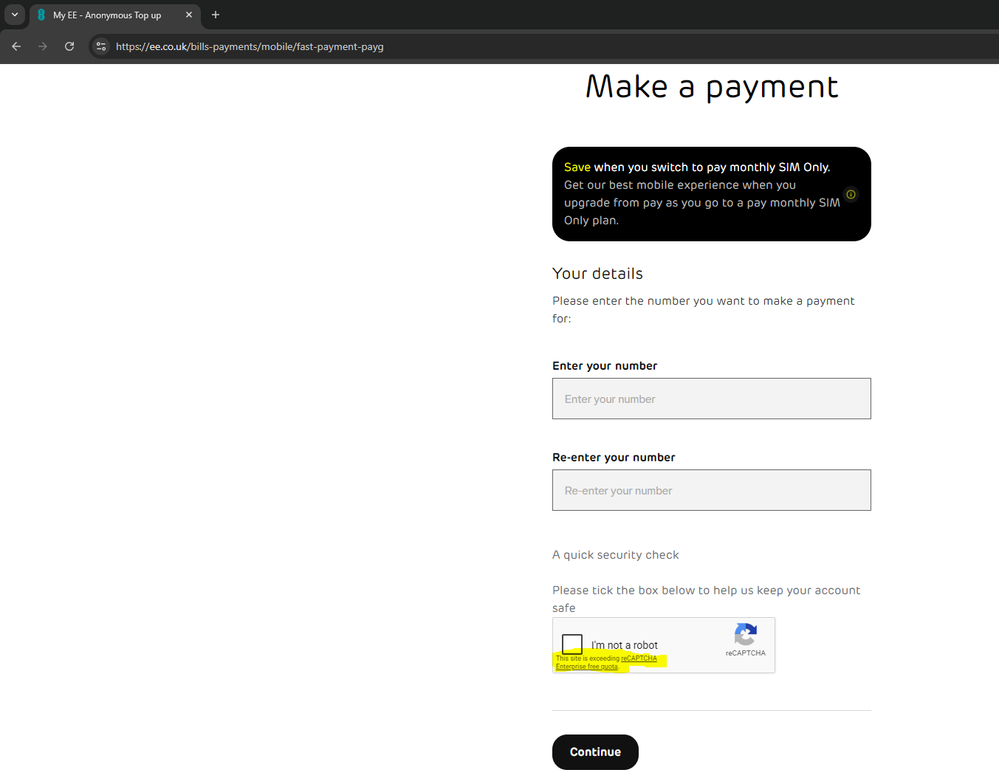Close the My EE - Anonymous Top up tab
999x772 pixels.
(x=189, y=15)
